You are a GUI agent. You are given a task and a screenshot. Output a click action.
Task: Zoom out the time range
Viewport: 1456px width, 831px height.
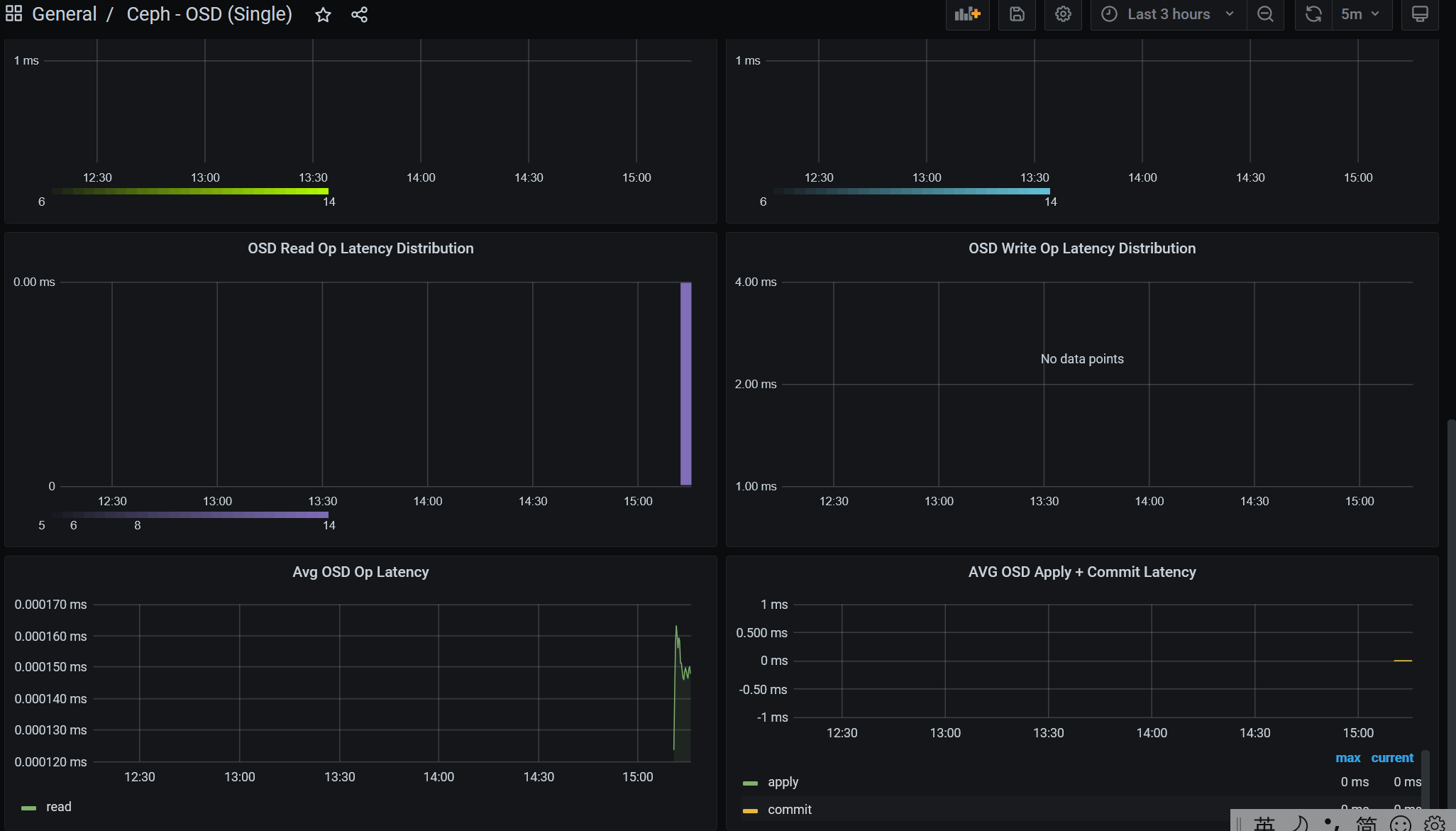1265,14
